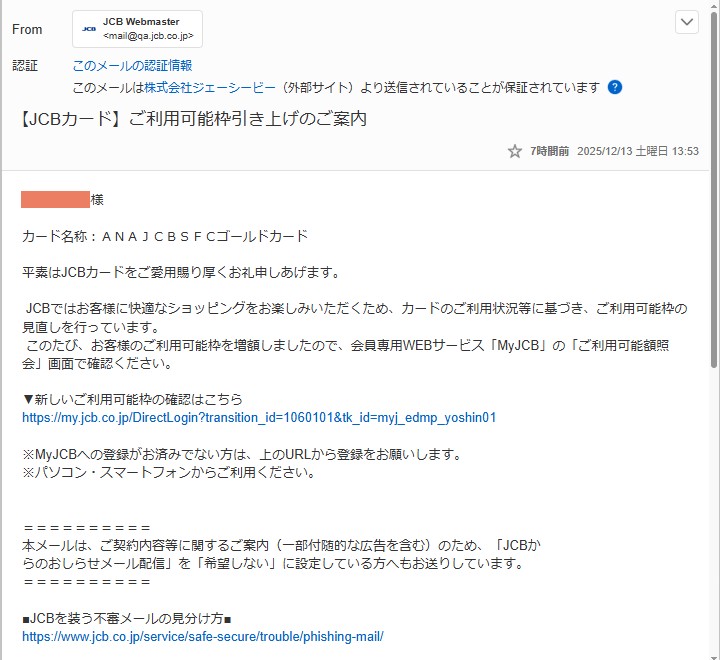Click the vertical scrollbar on the right
720x660 pixels.
pos(714,300)
